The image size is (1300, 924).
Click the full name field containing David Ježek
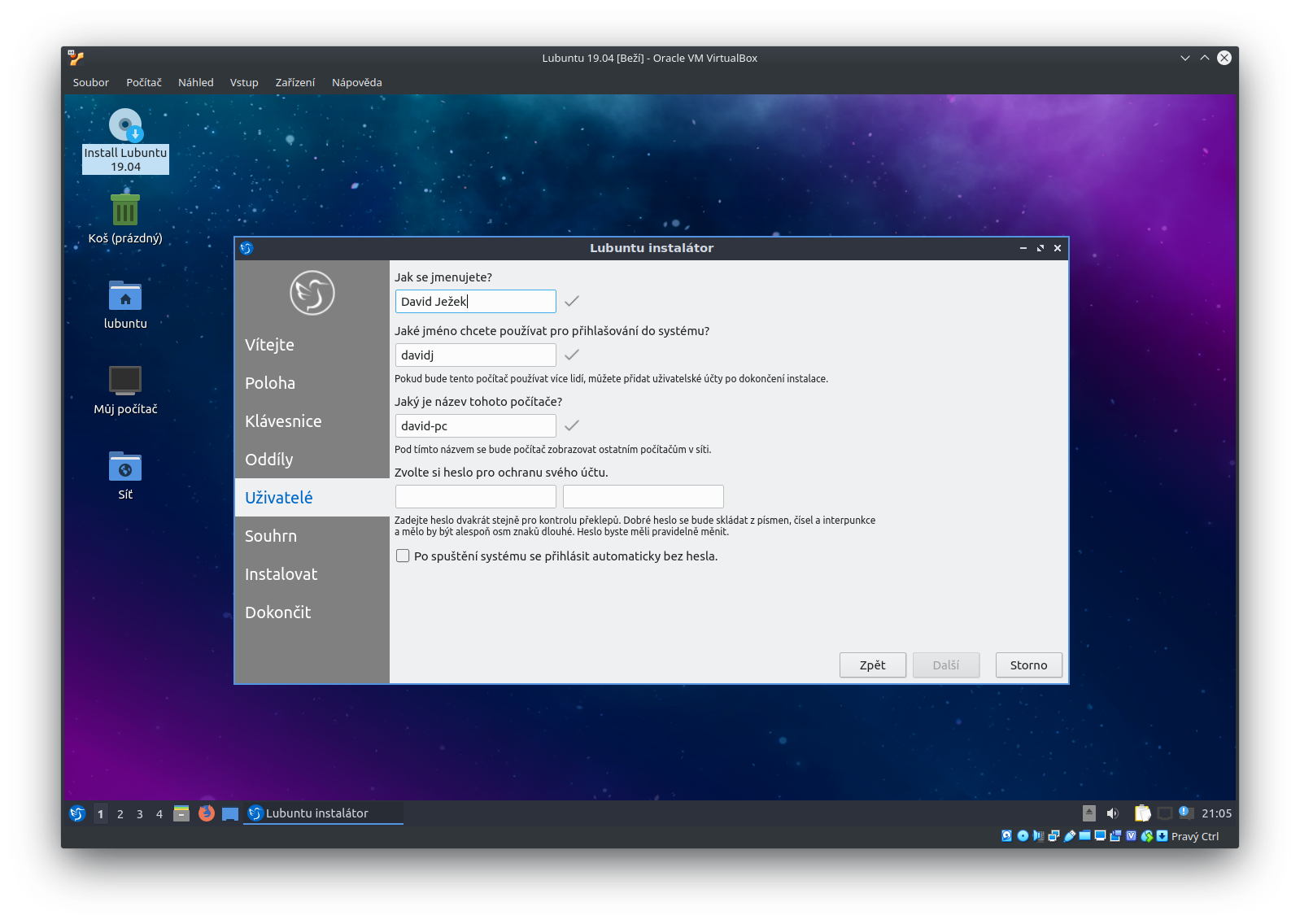[476, 301]
